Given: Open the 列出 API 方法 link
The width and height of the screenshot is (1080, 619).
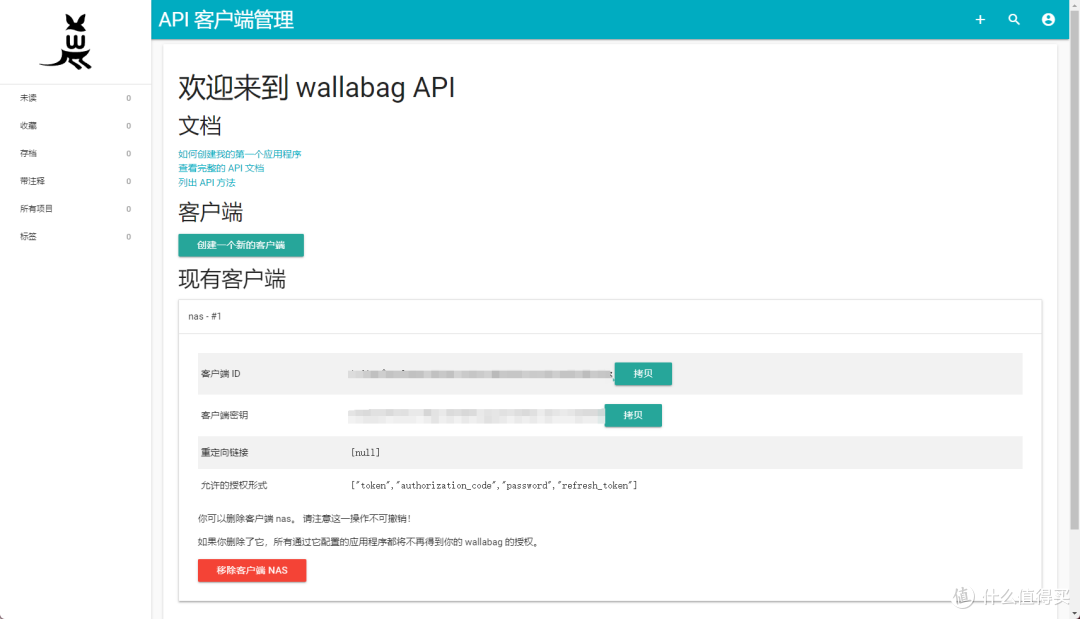Looking at the screenshot, I should click(x=206, y=182).
